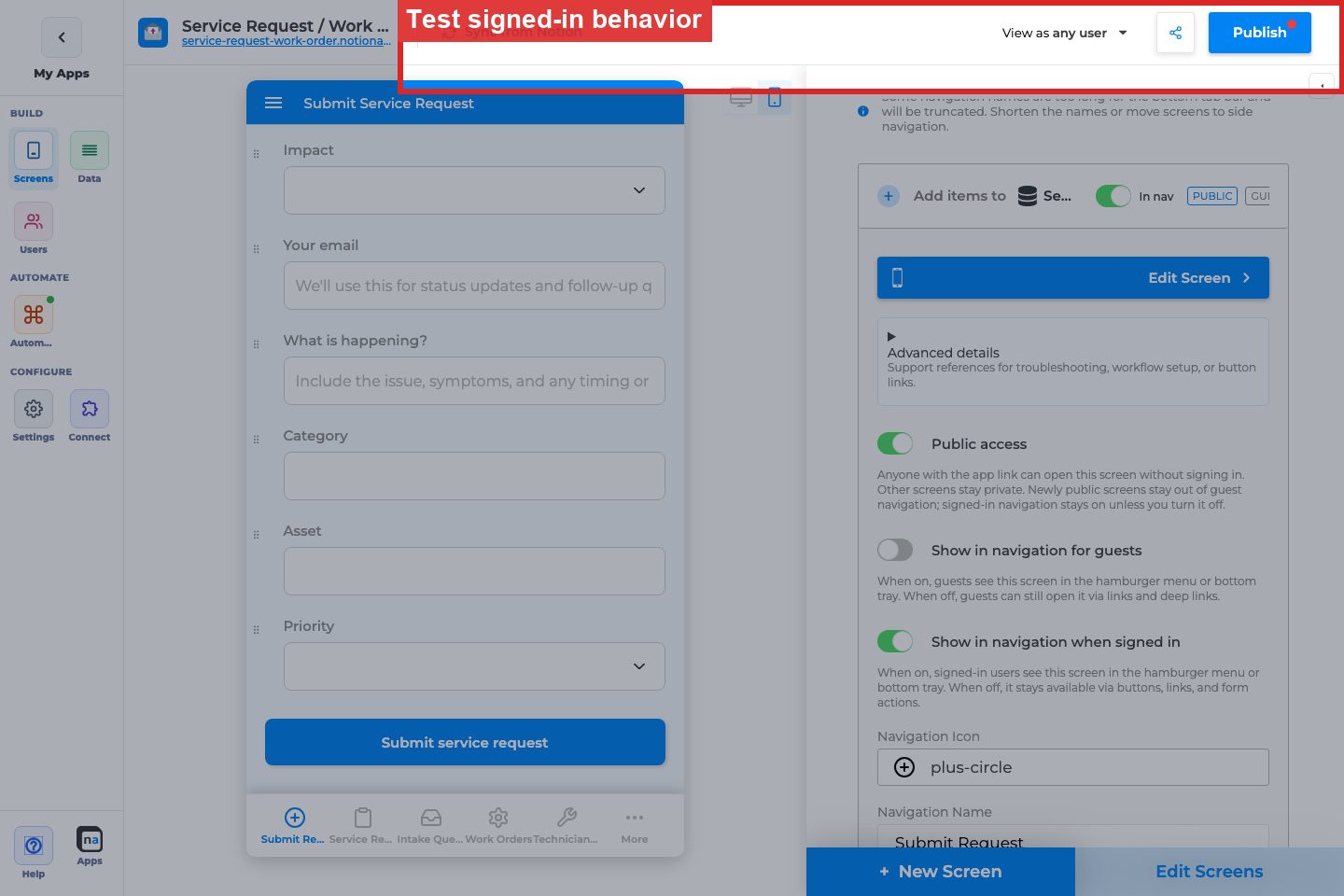The height and width of the screenshot is (896, 1344).
Task: Open the hamburger menu in the preview
Action: (x=273, y=103)
